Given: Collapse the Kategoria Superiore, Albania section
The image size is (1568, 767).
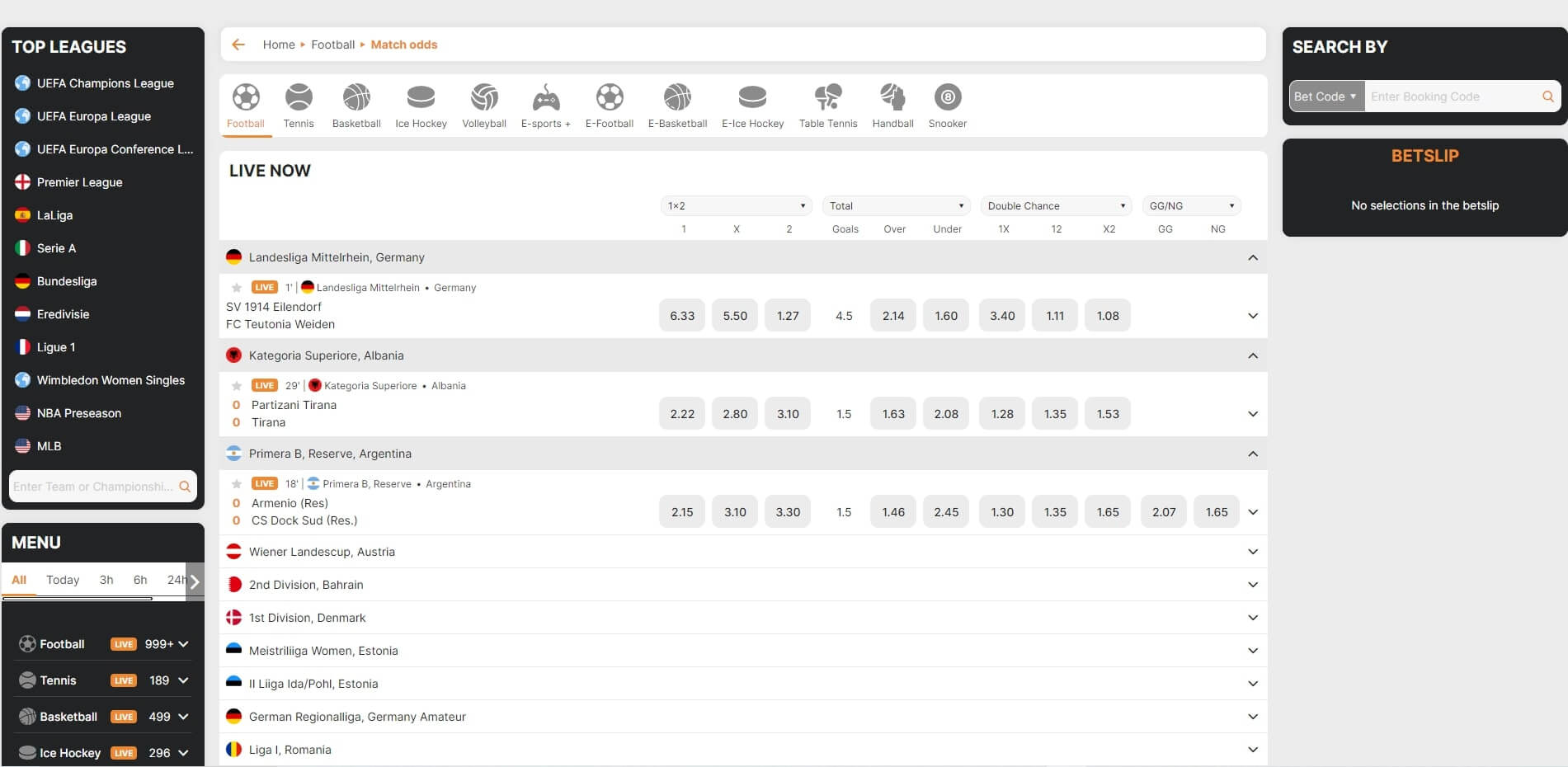Looking at the screenshot, I should pyautogui.click(x=1252, y=355).
